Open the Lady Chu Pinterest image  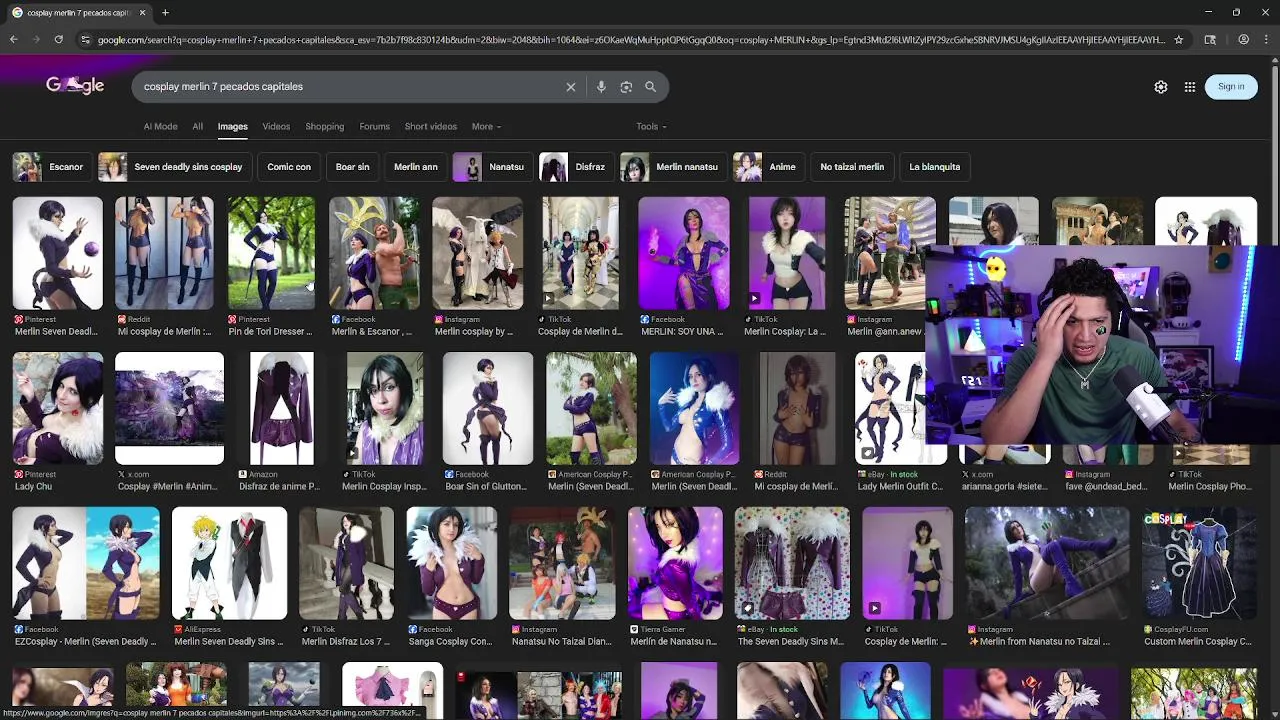pyautogui.click(x=58, y=408)
